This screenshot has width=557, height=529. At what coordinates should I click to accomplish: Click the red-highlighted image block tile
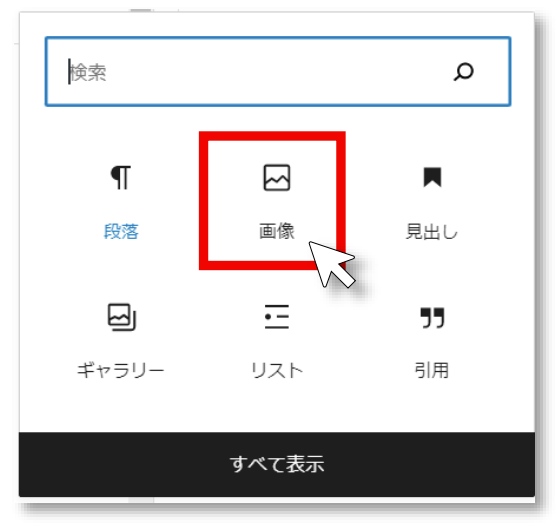pyautogui.click(x=272, y=201)
